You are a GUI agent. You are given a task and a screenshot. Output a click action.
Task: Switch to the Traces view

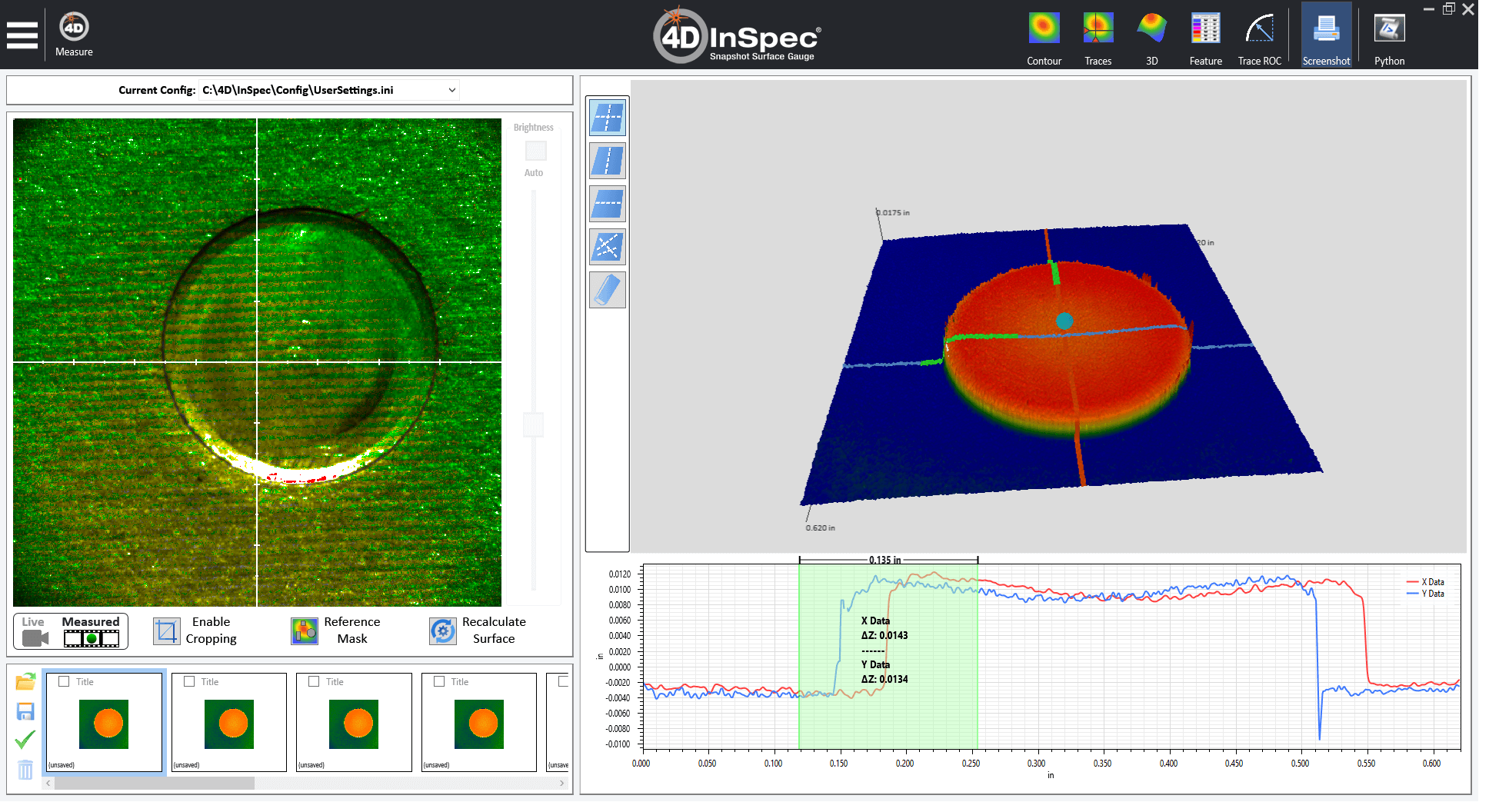coord(1098,37)
